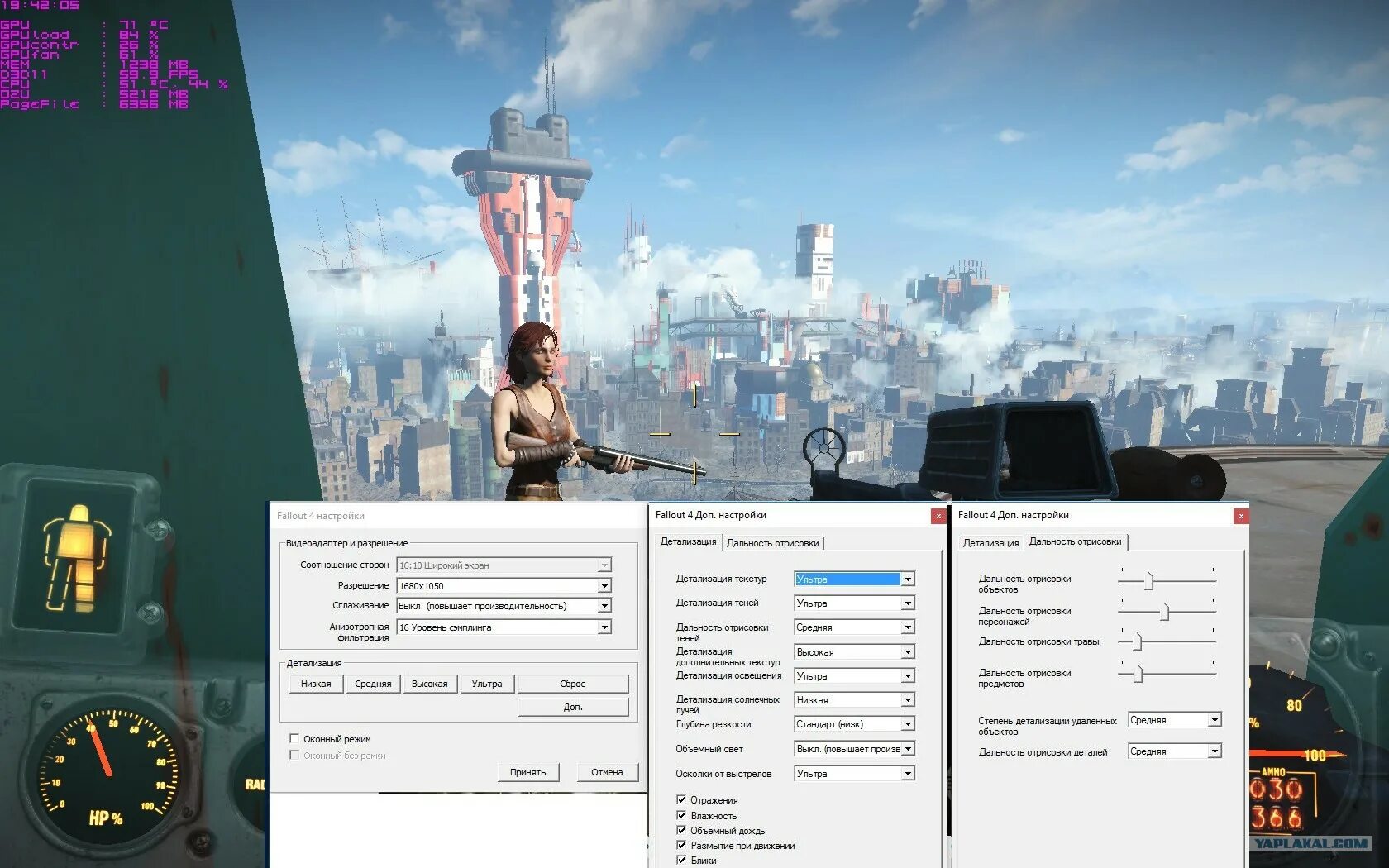The width and height of the screenshot is (1389, 868).
Task: Open the Анизотропная фильтрация dropdown
Action: pos(504,627)
